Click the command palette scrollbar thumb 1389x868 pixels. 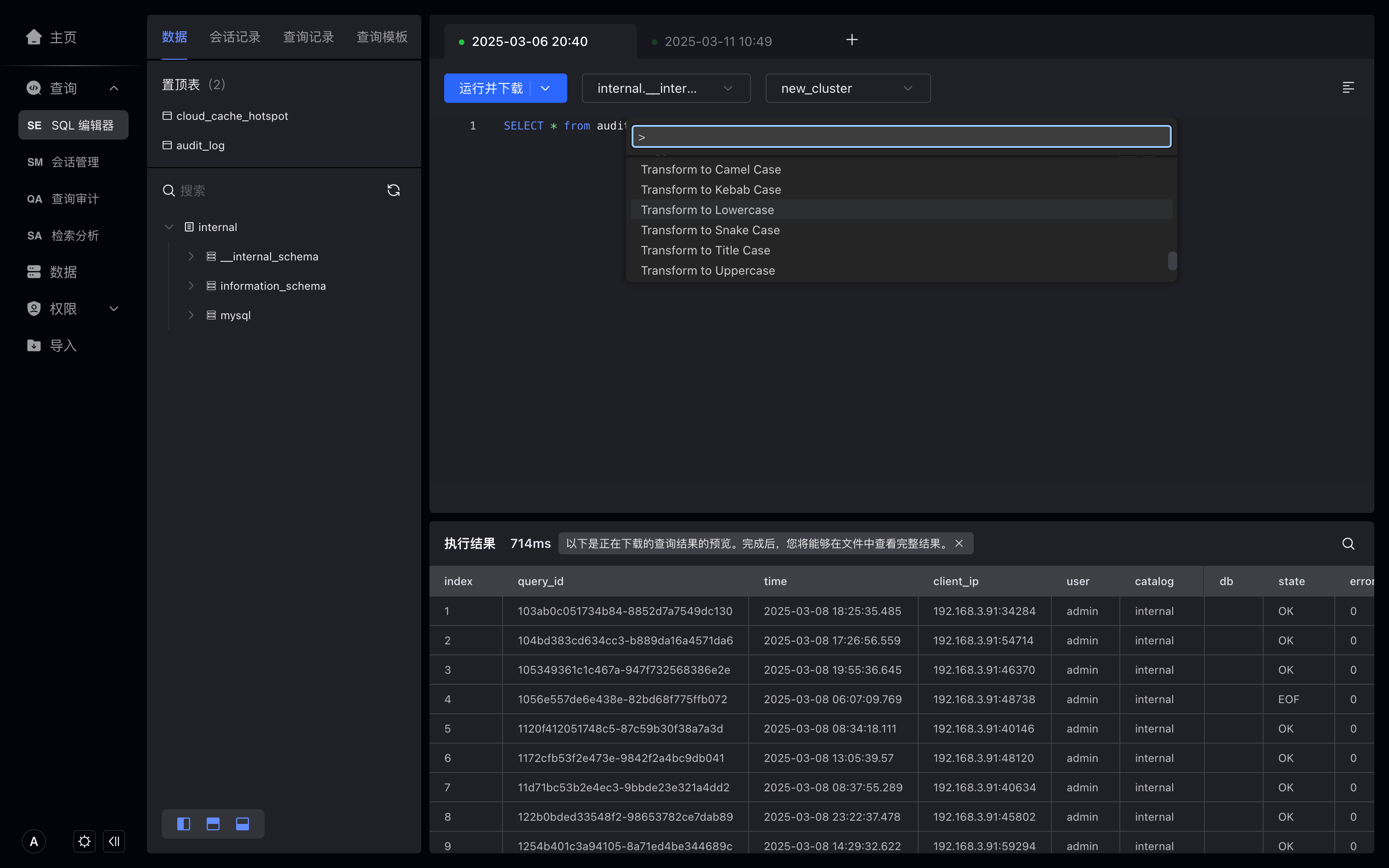pyautogui.click(x=1172, y=261)
